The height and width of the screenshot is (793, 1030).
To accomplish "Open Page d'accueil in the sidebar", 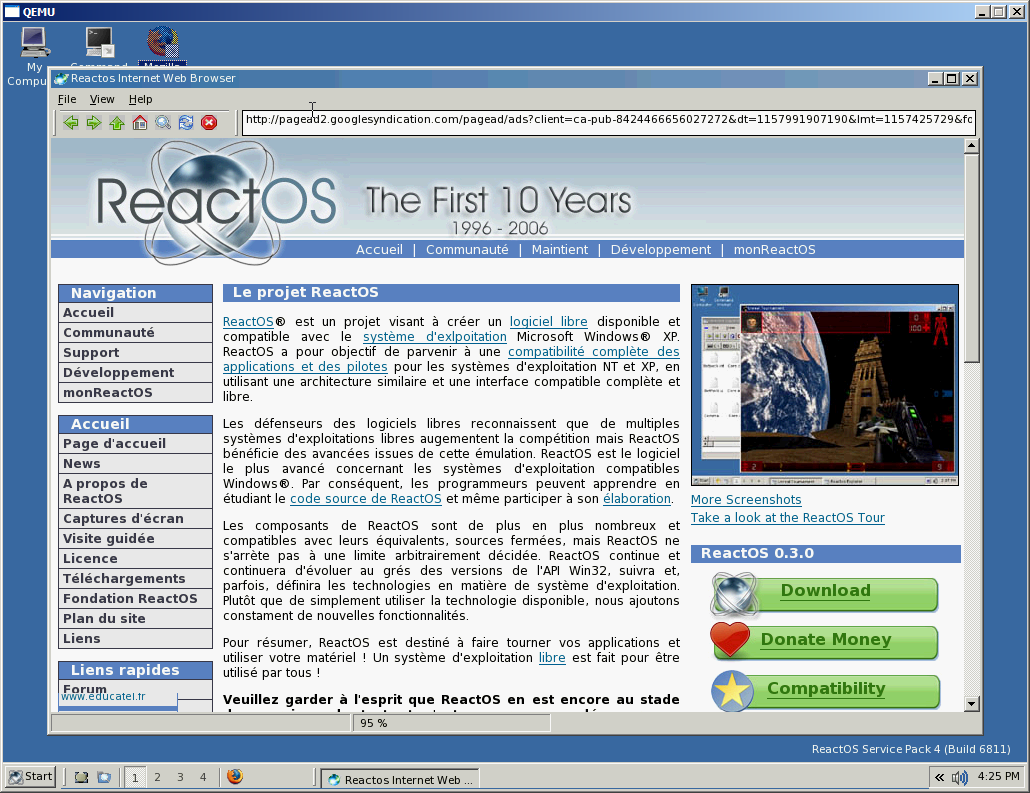I will pyautogui.click(x=135, y=444).
